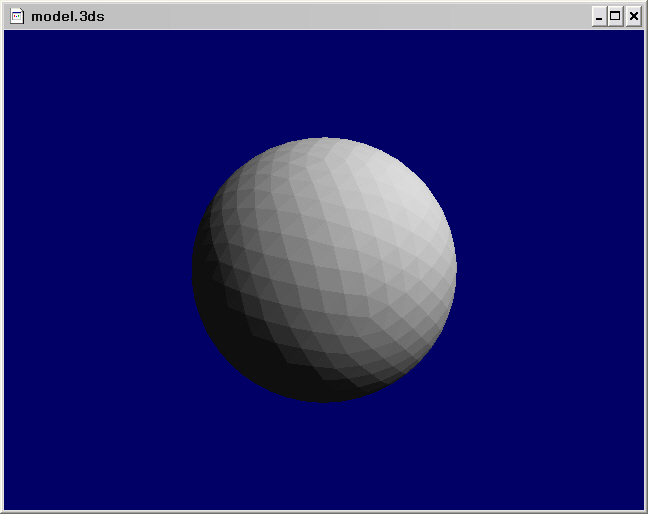Click the rendered gray sphere model

(x=324, y=270)
